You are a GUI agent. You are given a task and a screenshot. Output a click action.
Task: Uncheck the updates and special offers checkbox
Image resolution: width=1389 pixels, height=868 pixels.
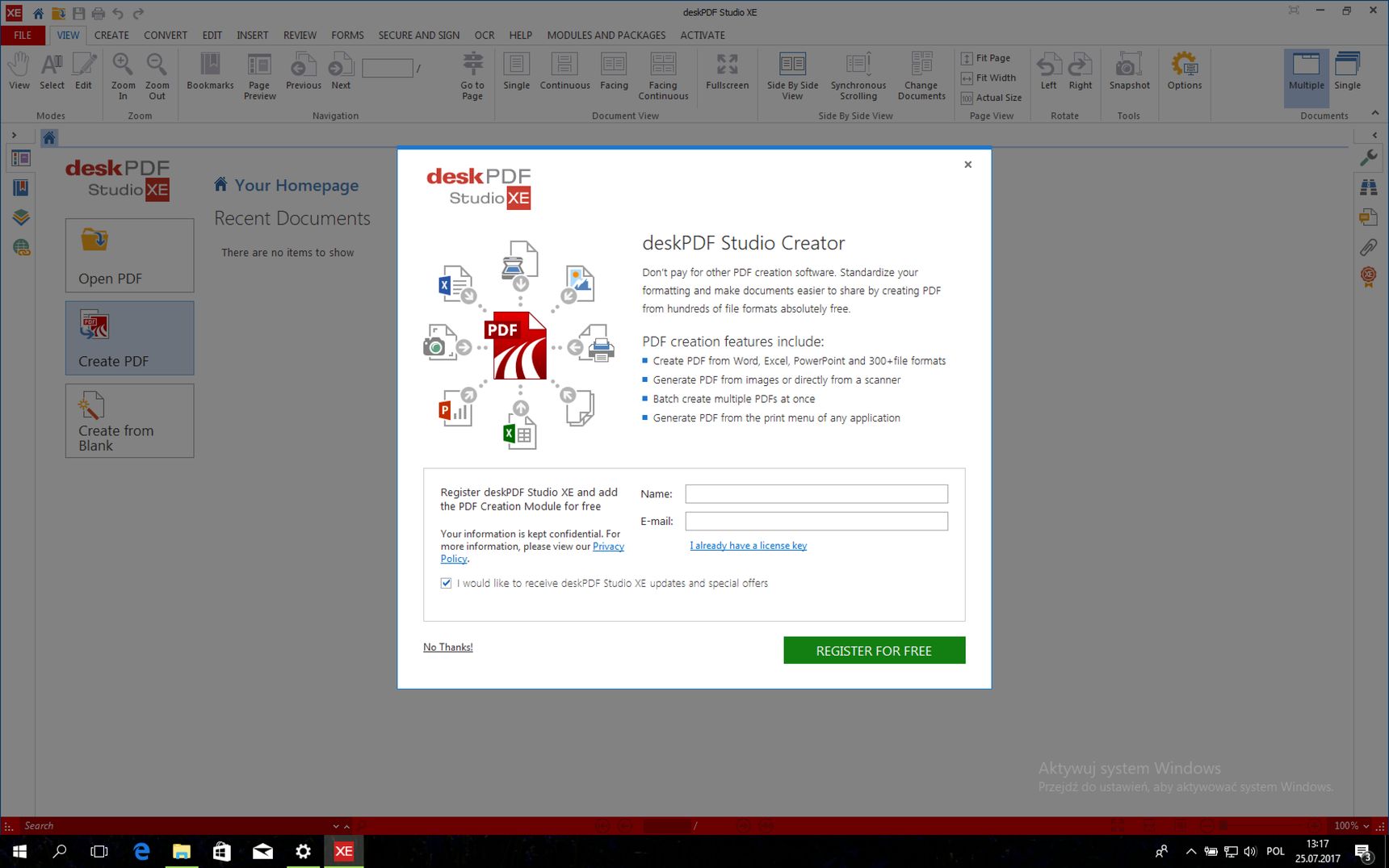click(446, 583)
